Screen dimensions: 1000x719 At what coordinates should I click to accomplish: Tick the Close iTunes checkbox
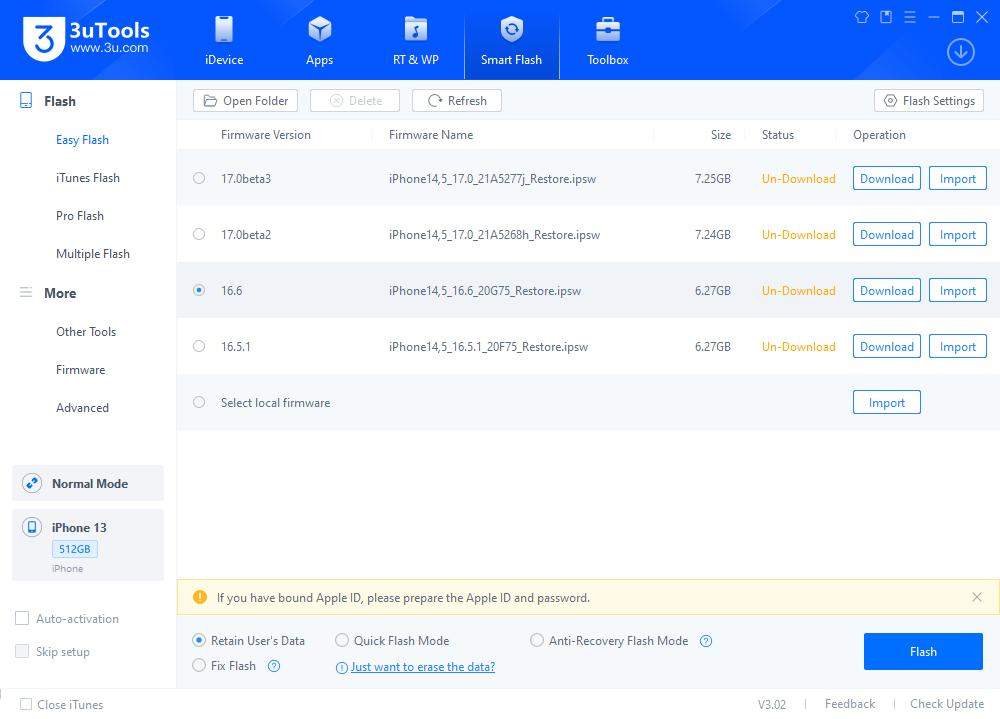[x=26, y=704]
